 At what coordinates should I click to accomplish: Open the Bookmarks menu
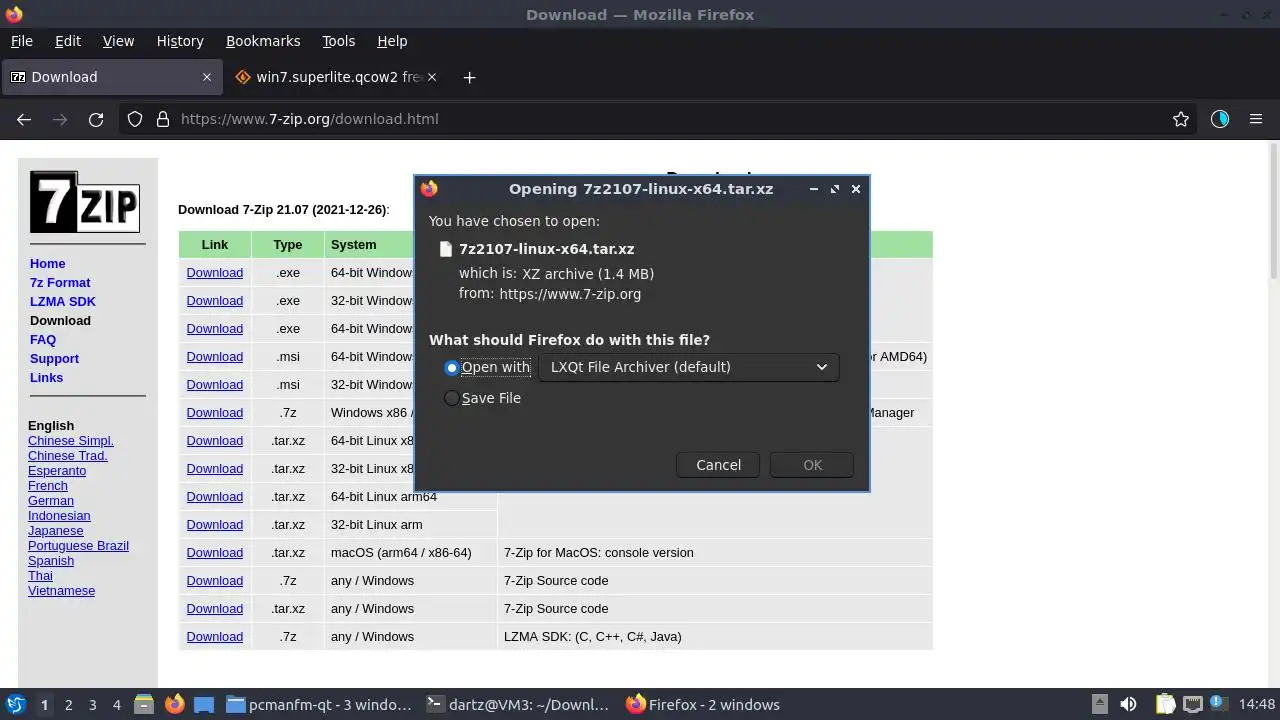(263, 41)
